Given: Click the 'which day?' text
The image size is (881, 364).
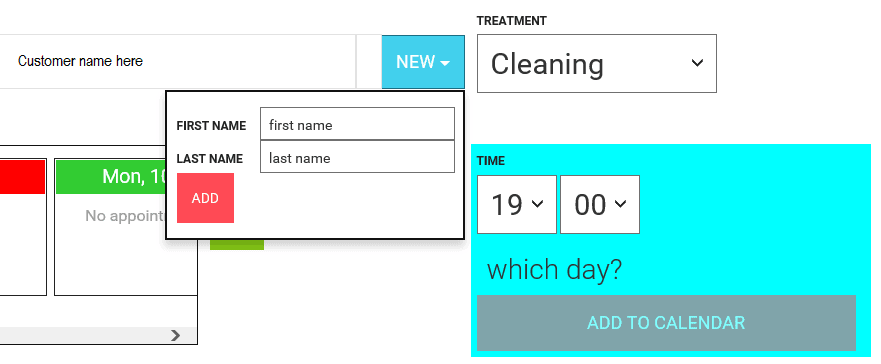Looking at the screenshot, I should point(555,270).
